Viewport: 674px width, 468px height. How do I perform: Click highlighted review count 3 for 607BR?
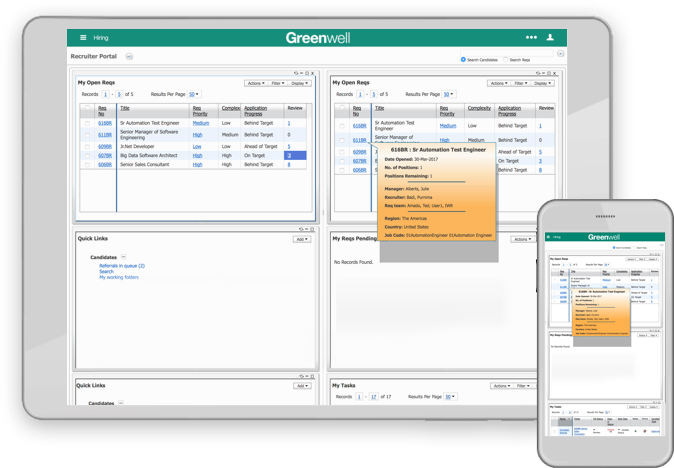[x=295, y=156]
